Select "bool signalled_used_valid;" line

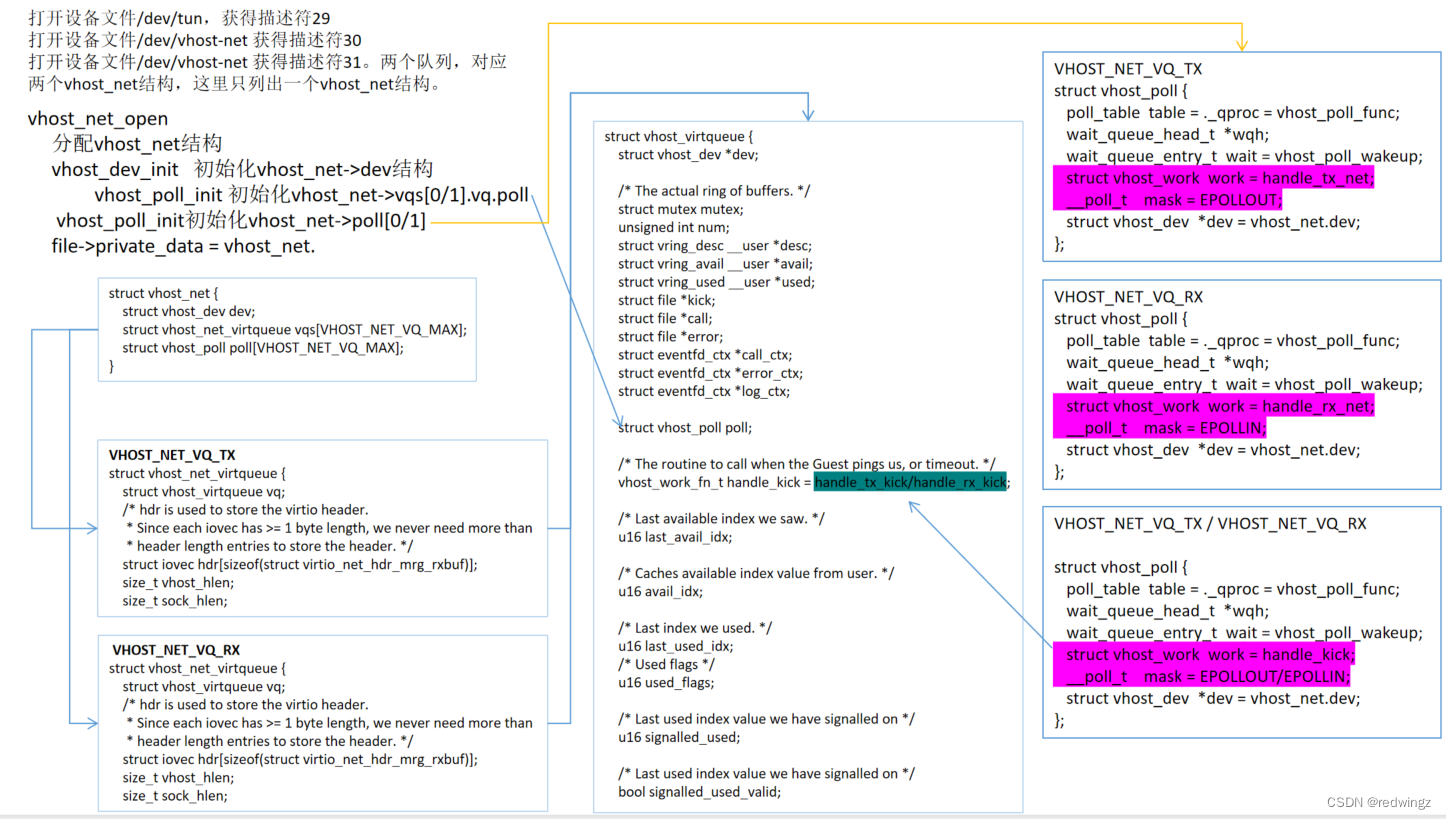tap(699, 791)
